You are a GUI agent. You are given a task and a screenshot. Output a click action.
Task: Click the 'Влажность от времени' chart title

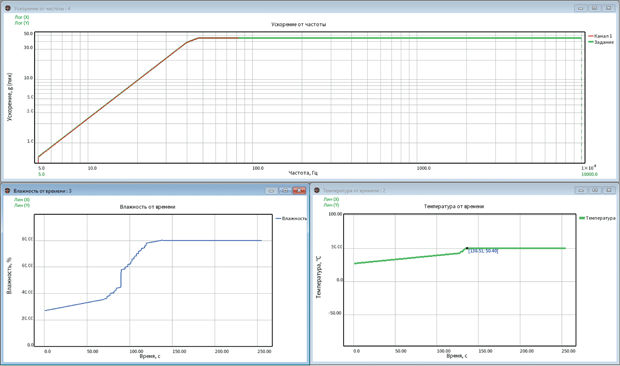tap(147, 207)
